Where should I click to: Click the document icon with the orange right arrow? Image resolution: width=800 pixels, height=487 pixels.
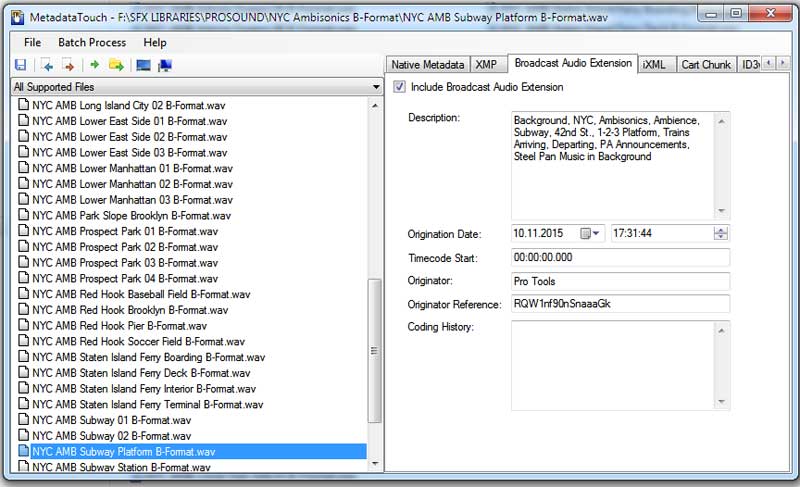tap(68, 65)
